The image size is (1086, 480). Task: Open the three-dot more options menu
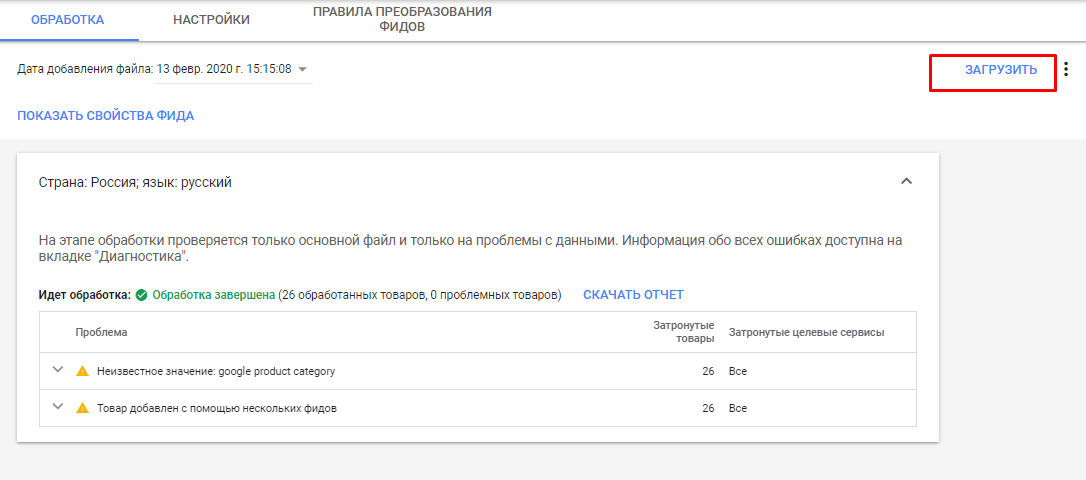tap(1065, 70)
